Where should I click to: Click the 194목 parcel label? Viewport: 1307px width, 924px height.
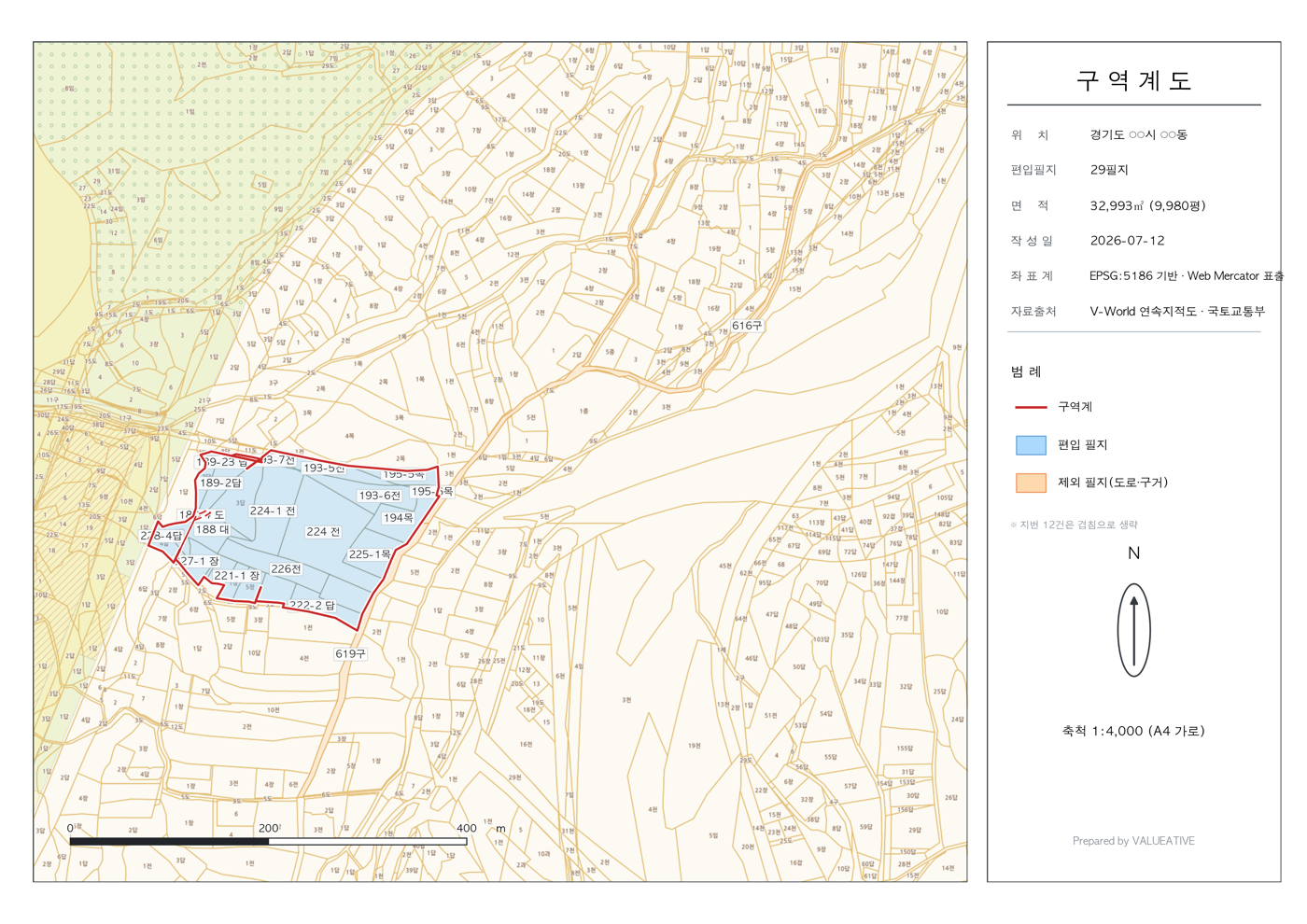tap(398, 518)
